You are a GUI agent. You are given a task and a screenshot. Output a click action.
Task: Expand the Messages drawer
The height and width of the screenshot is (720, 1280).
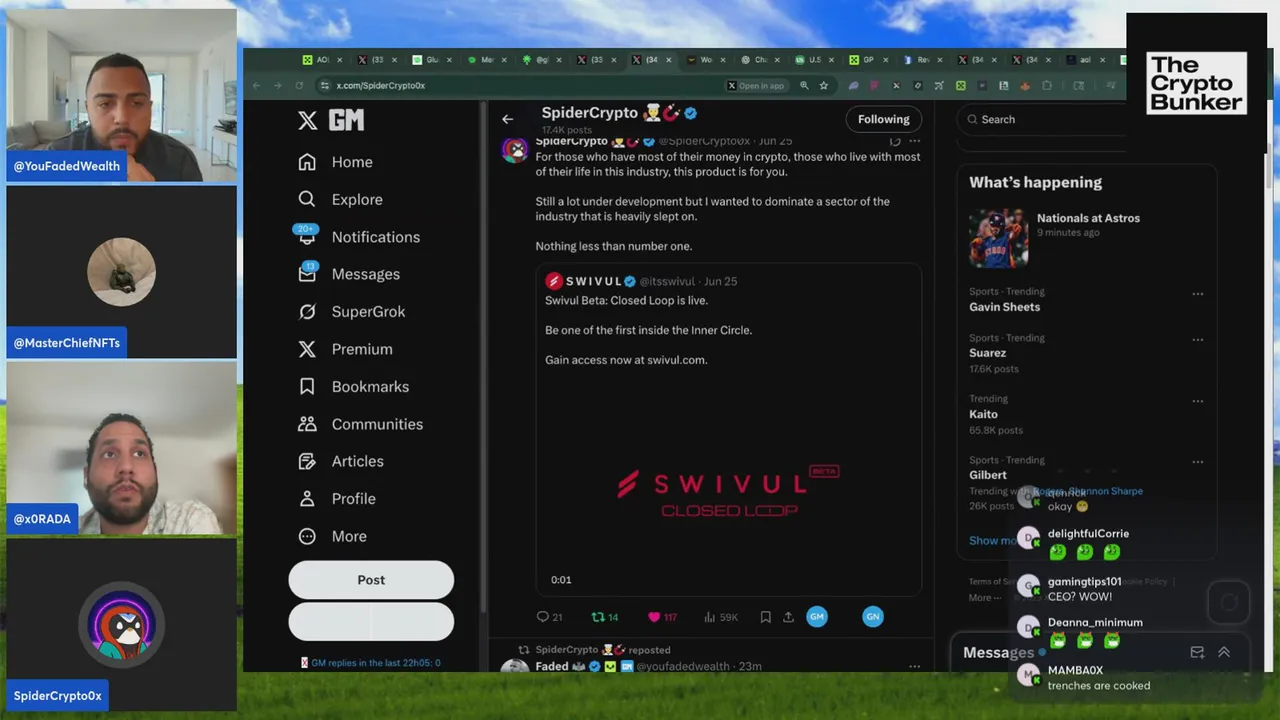coord(1223,652)
